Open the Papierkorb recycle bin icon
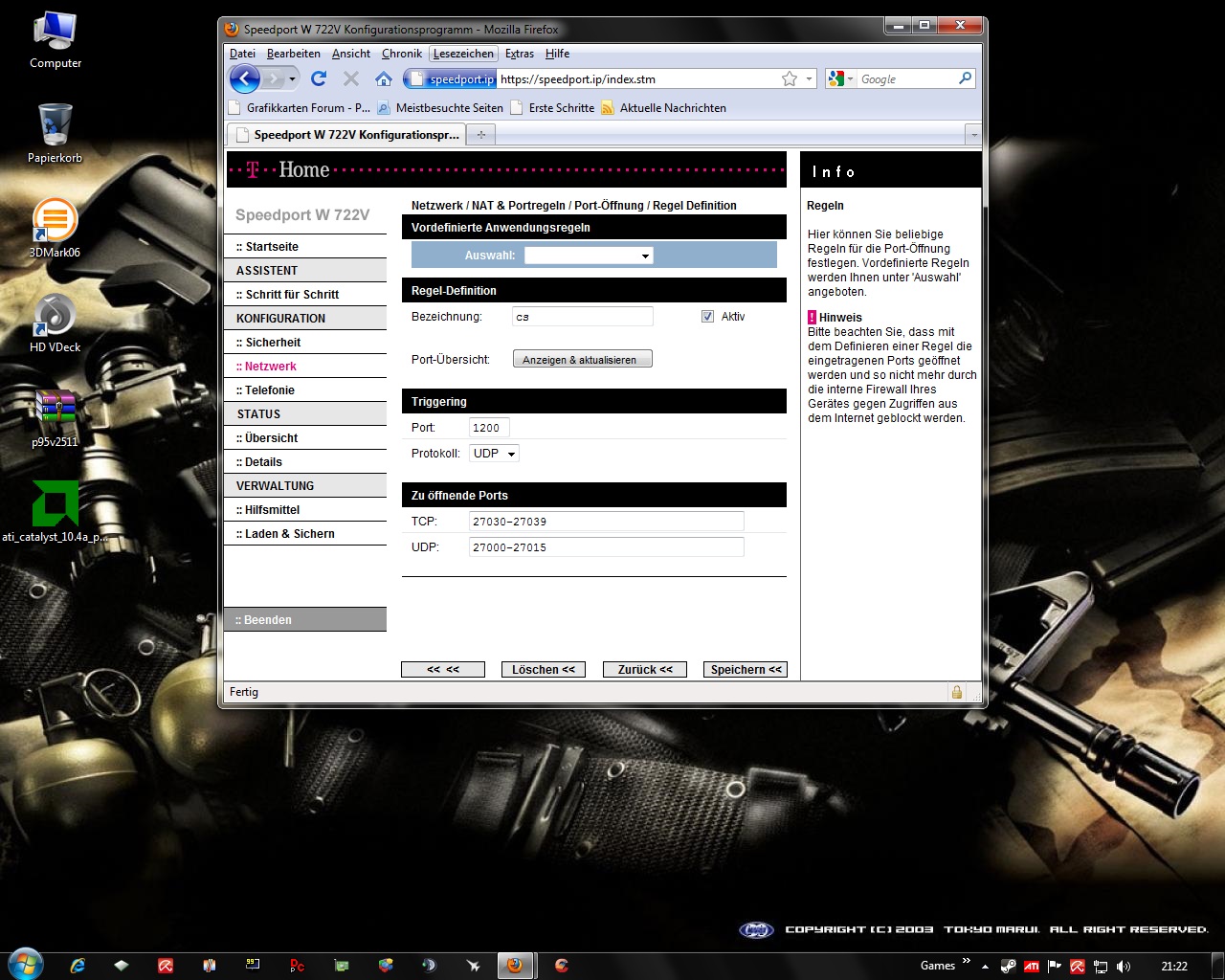 (55, 134)
